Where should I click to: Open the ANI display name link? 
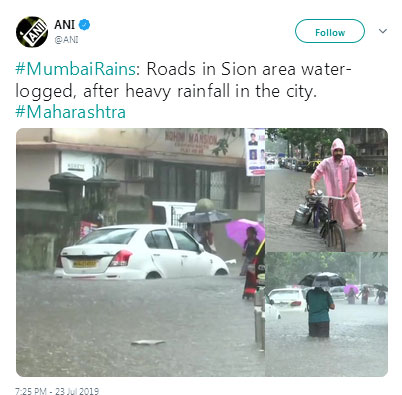click(65, 25)
